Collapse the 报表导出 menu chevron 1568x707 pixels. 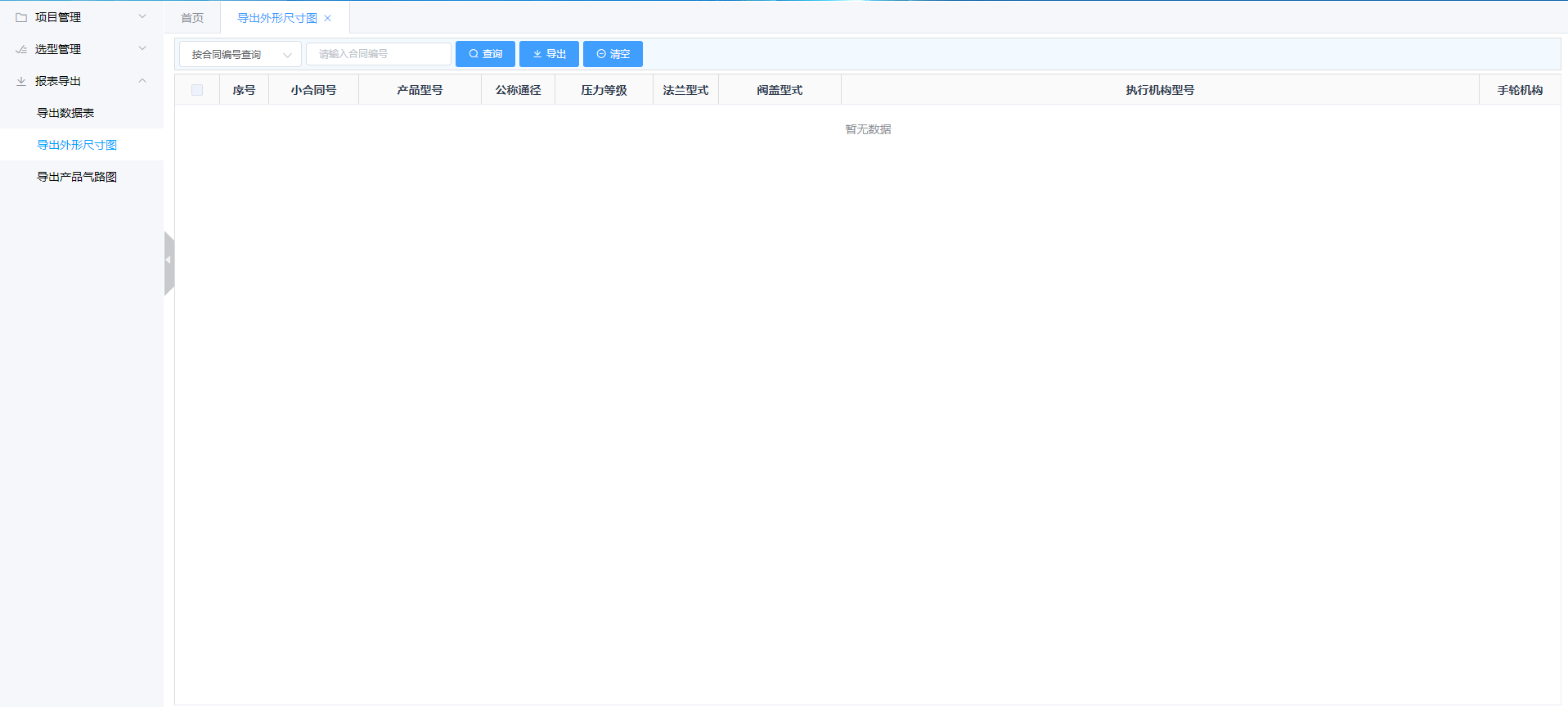142,80
